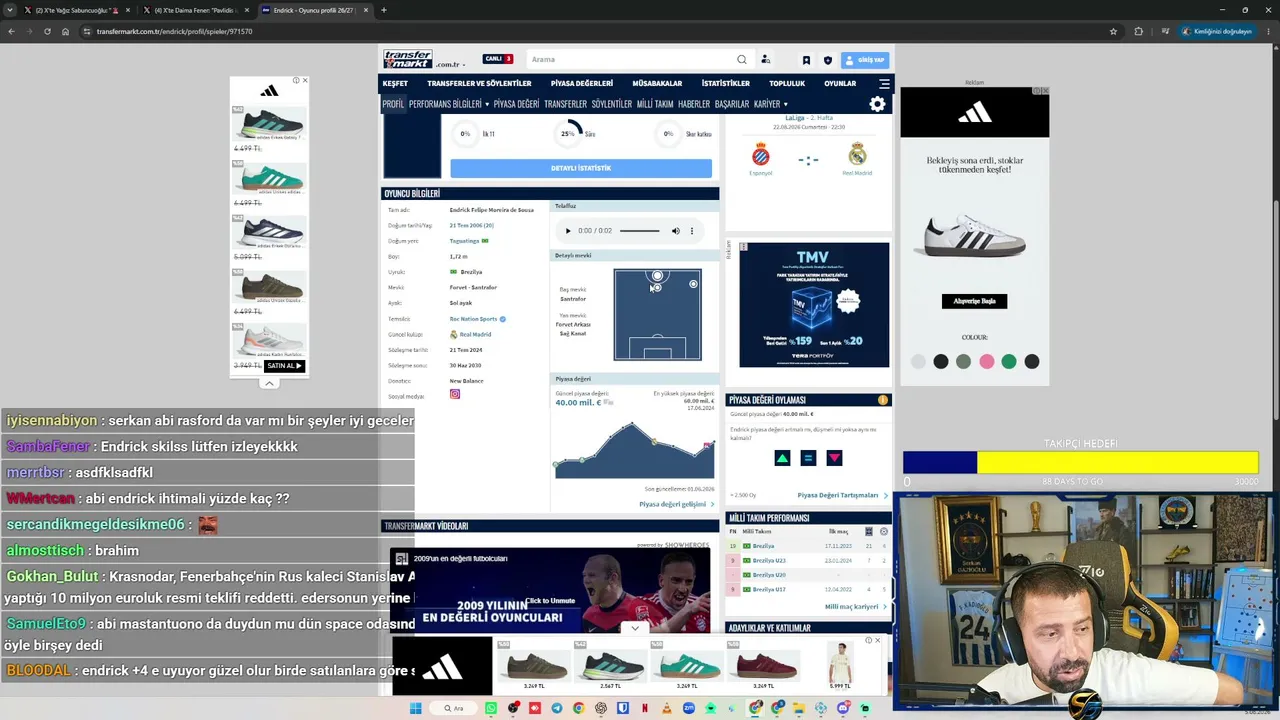Screen dimensions: 1280x720
Task: Open the TOPLULUK menu
Action: coord(787,84)
